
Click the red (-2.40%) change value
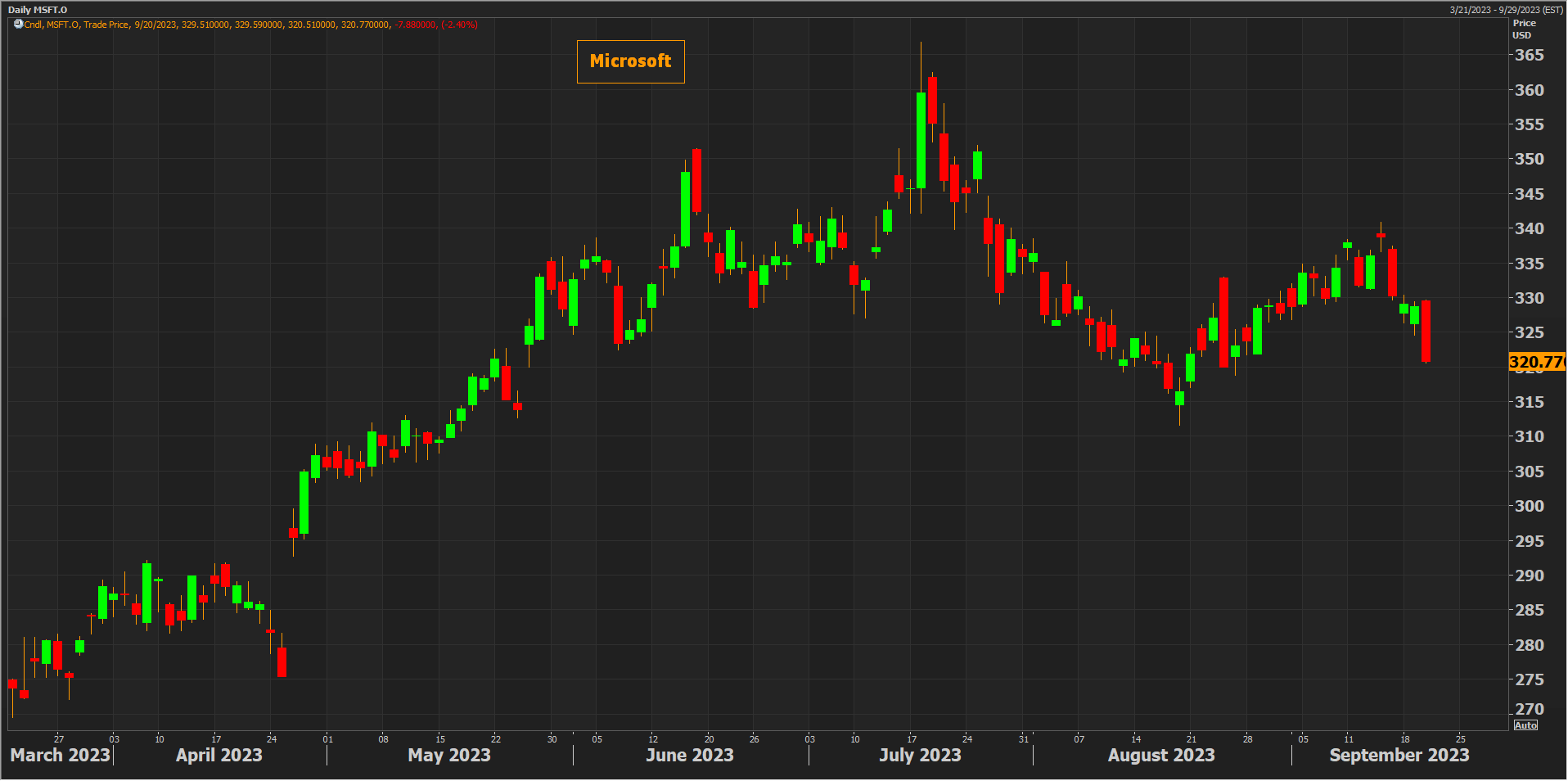point(459,25)
